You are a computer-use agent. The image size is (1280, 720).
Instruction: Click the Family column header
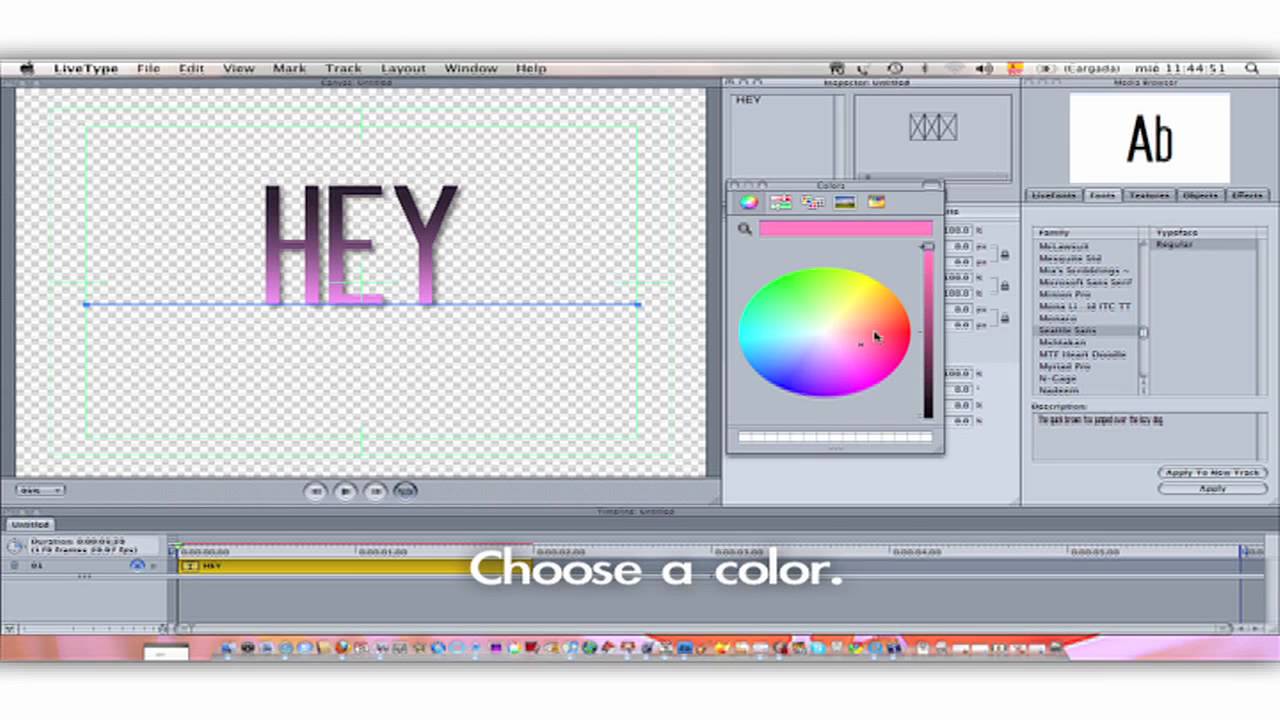click(1086, 233)
